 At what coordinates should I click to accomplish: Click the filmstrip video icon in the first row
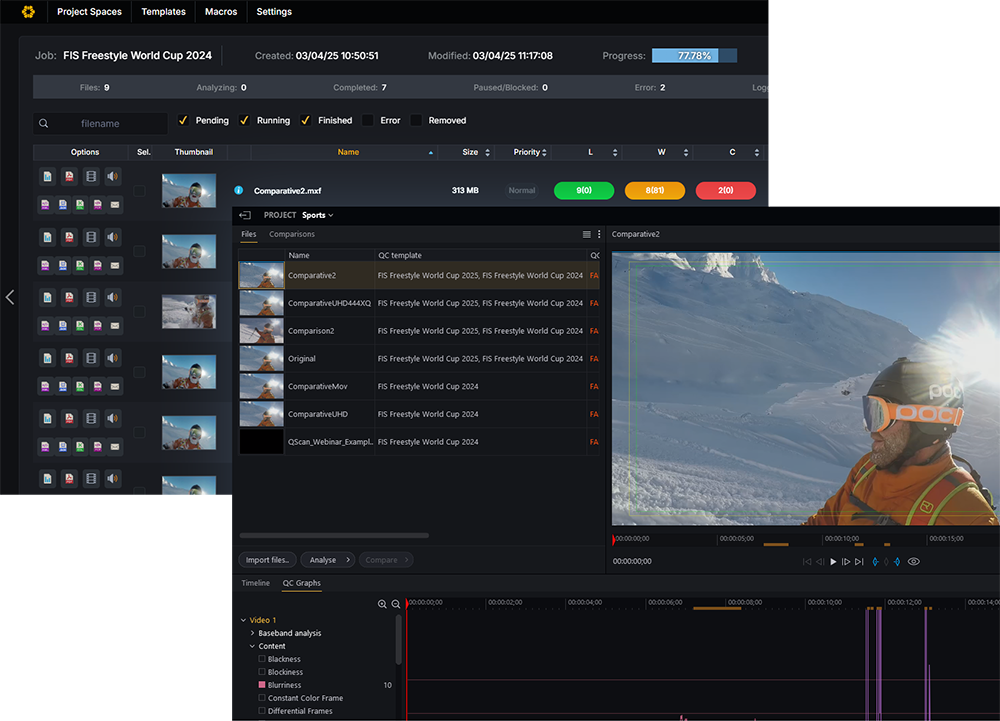[91, 175]
